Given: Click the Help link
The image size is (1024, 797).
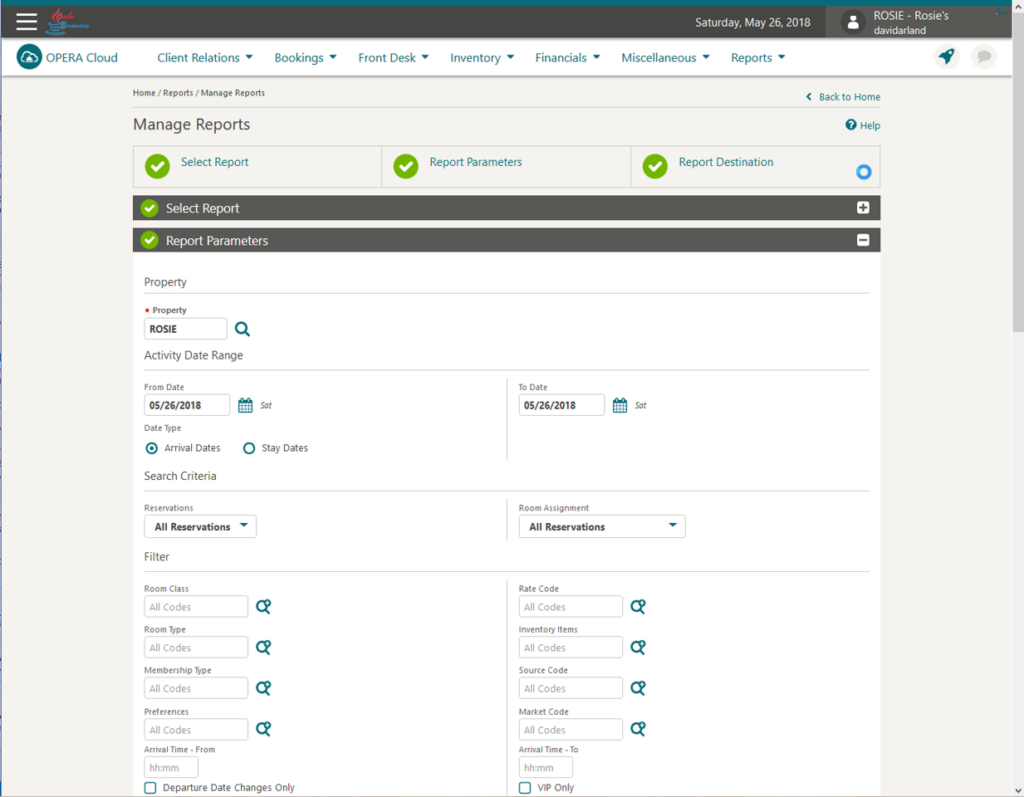Looking at the screenshot, I should (870, 125).
